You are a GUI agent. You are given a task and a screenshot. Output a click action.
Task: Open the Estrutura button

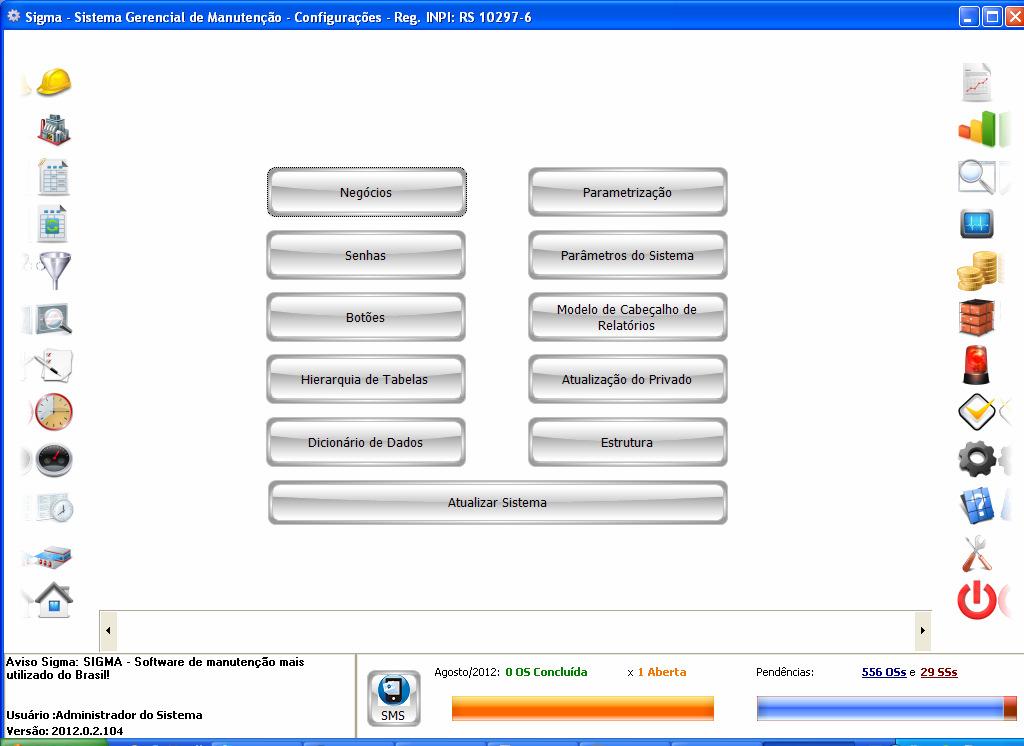click(x=628, y=442)
